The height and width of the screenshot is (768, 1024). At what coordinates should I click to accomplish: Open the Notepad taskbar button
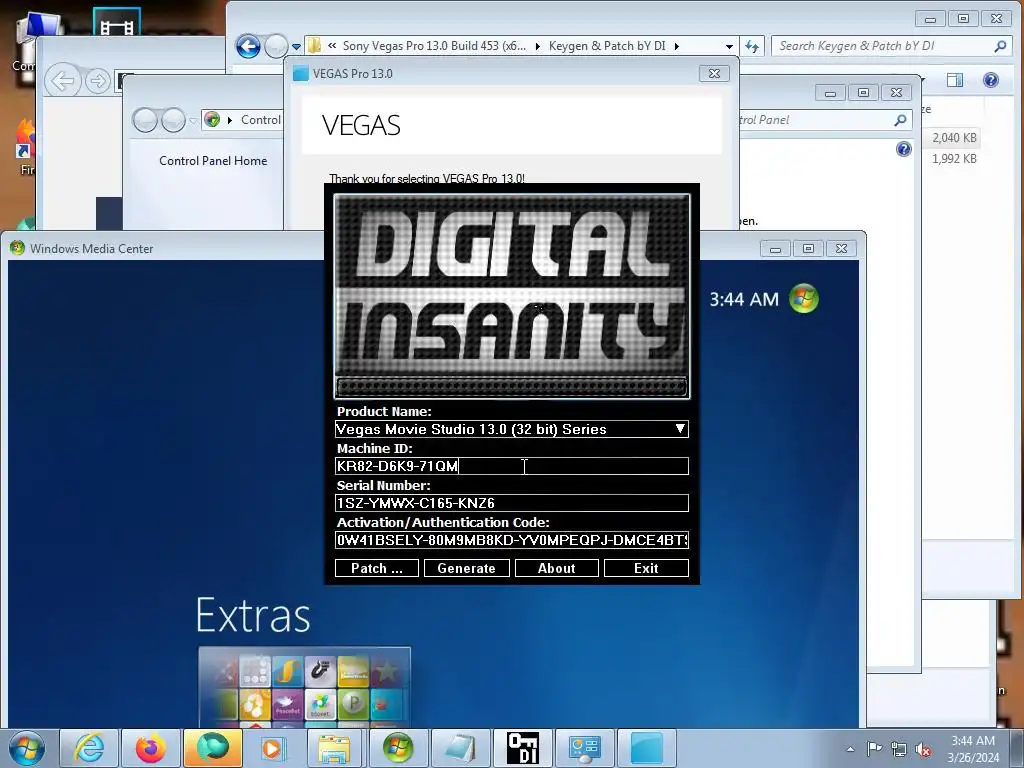[x=460, y=748]
